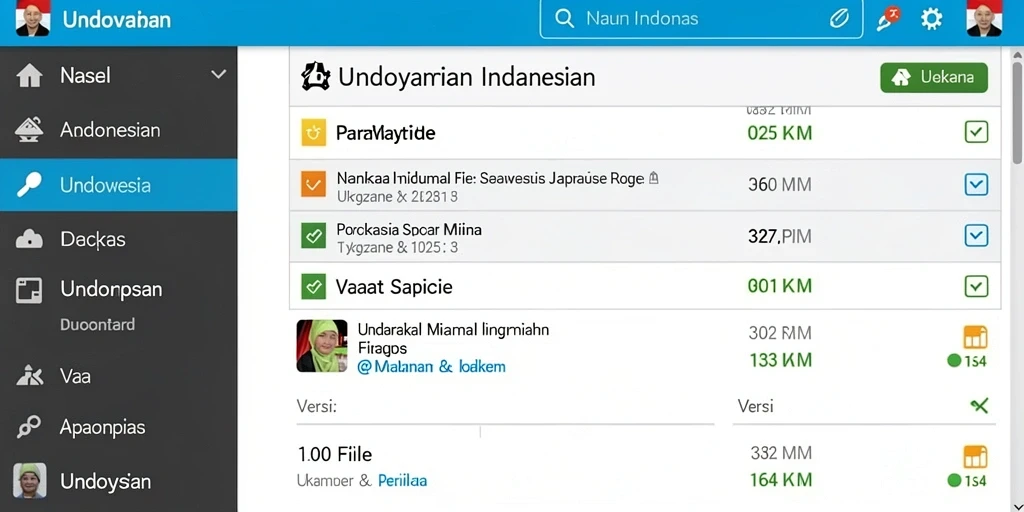Image resolution: width=1024 pixels, height=512 pixels.
Task: Open the Dackas cloud icon
Action: [x=29, y=240]
